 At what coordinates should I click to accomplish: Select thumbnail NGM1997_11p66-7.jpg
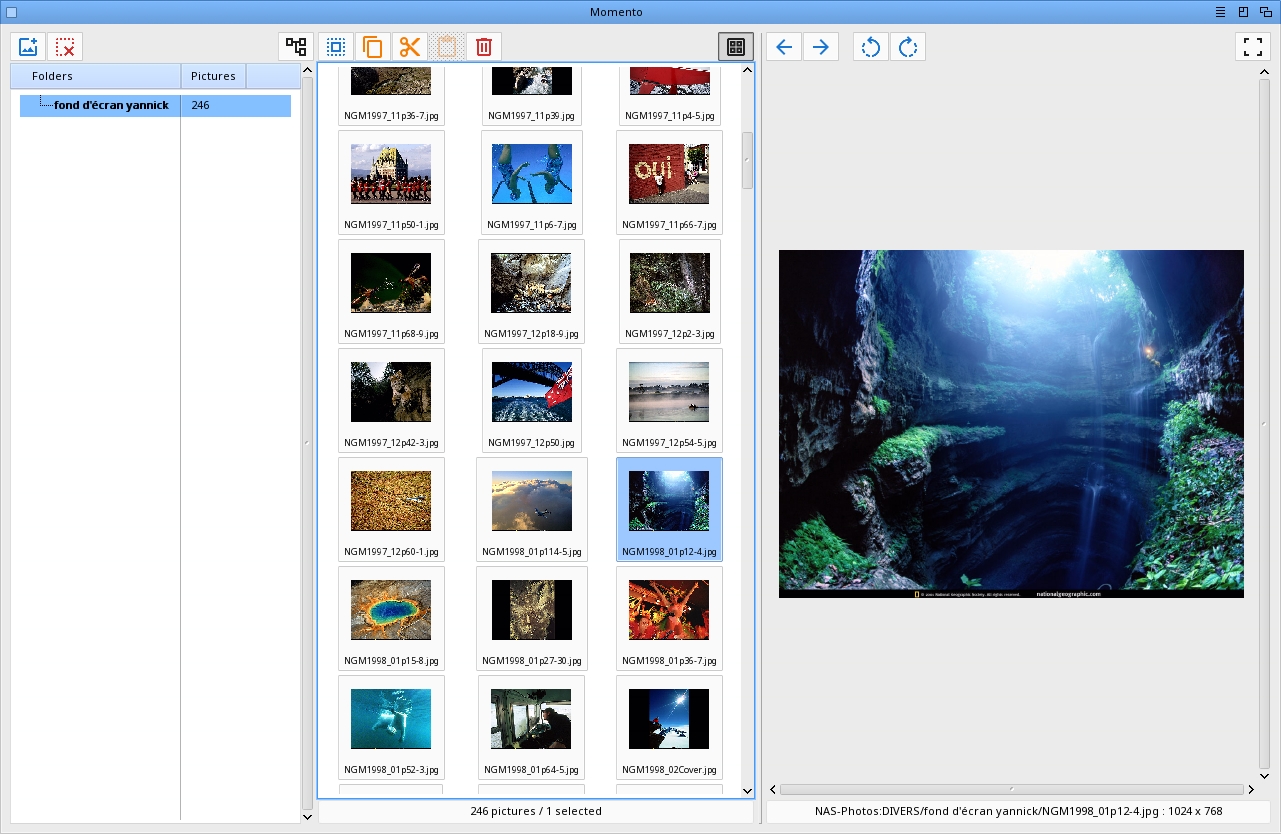click(x=669, y=182)
